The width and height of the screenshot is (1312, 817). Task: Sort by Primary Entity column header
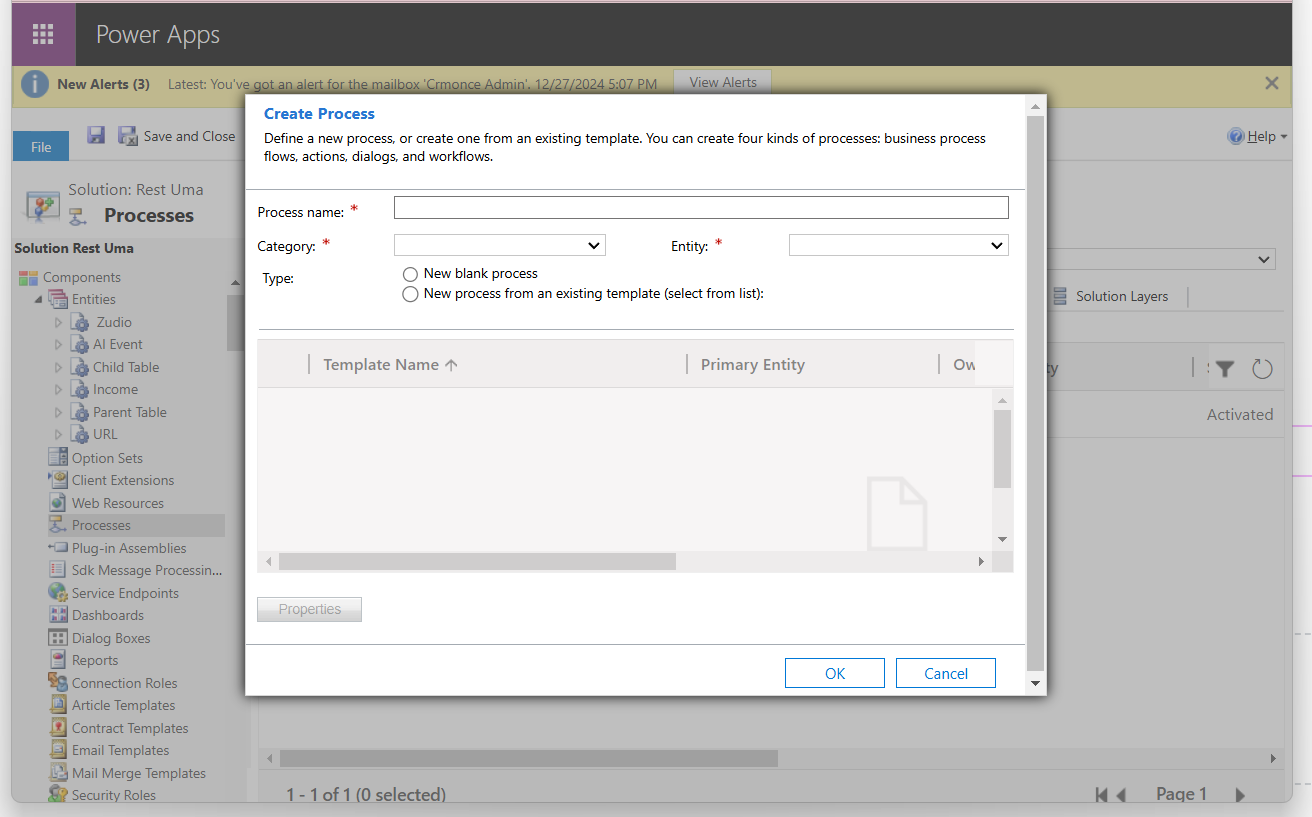click(x=753, y=364)
